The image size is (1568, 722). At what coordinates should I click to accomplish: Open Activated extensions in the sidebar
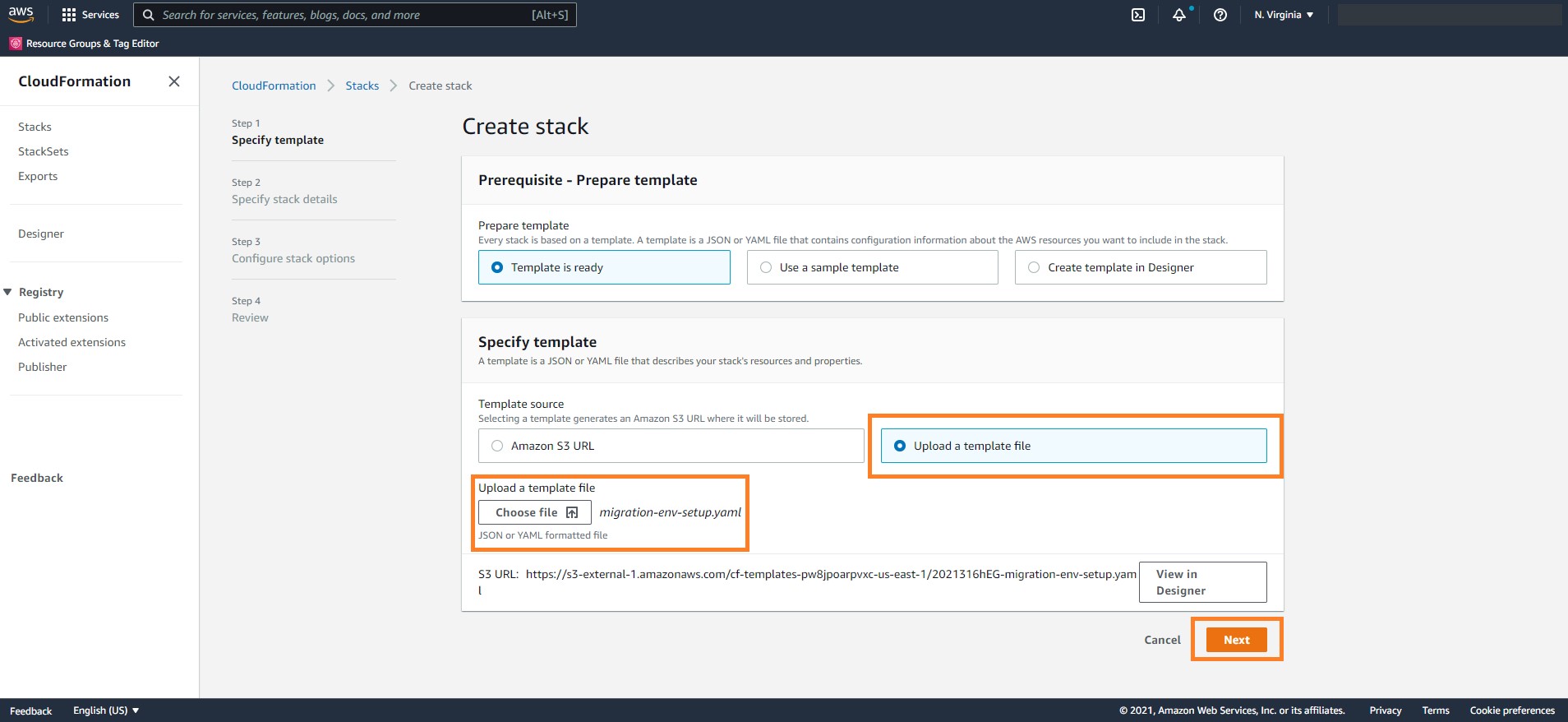click(x=71, y=342)
